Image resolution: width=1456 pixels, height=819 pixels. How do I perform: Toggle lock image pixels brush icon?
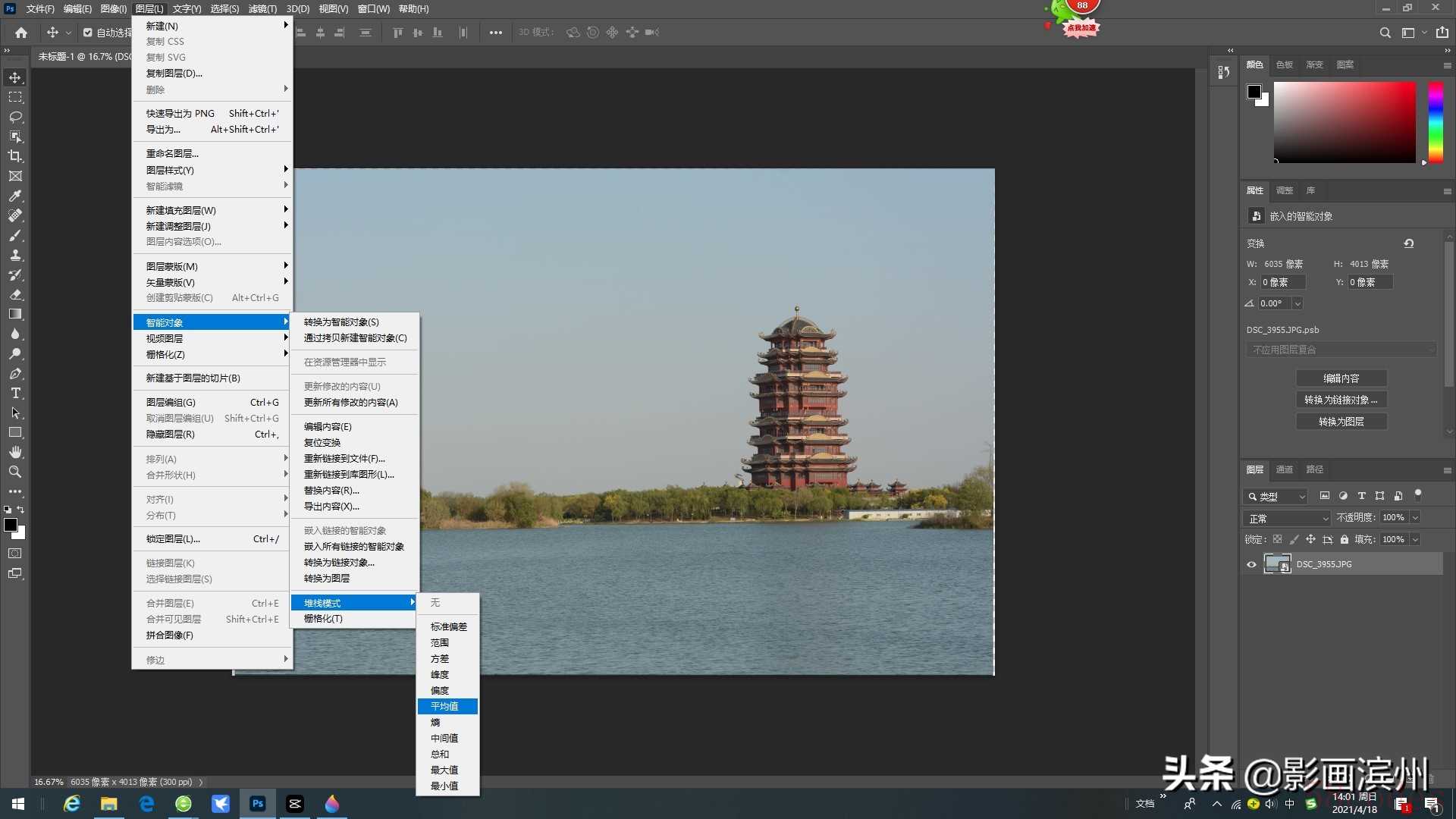1294,539
